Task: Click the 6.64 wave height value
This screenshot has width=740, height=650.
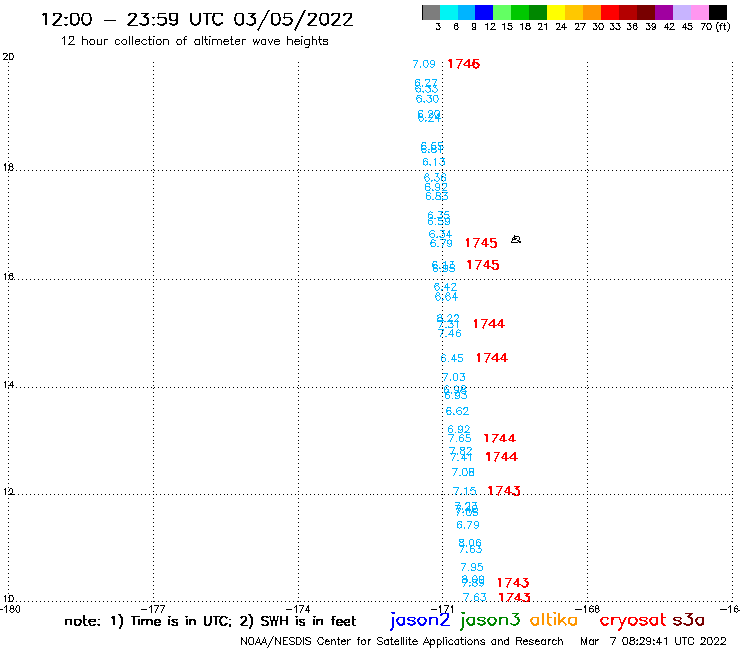Action: (x=446, y=297)
